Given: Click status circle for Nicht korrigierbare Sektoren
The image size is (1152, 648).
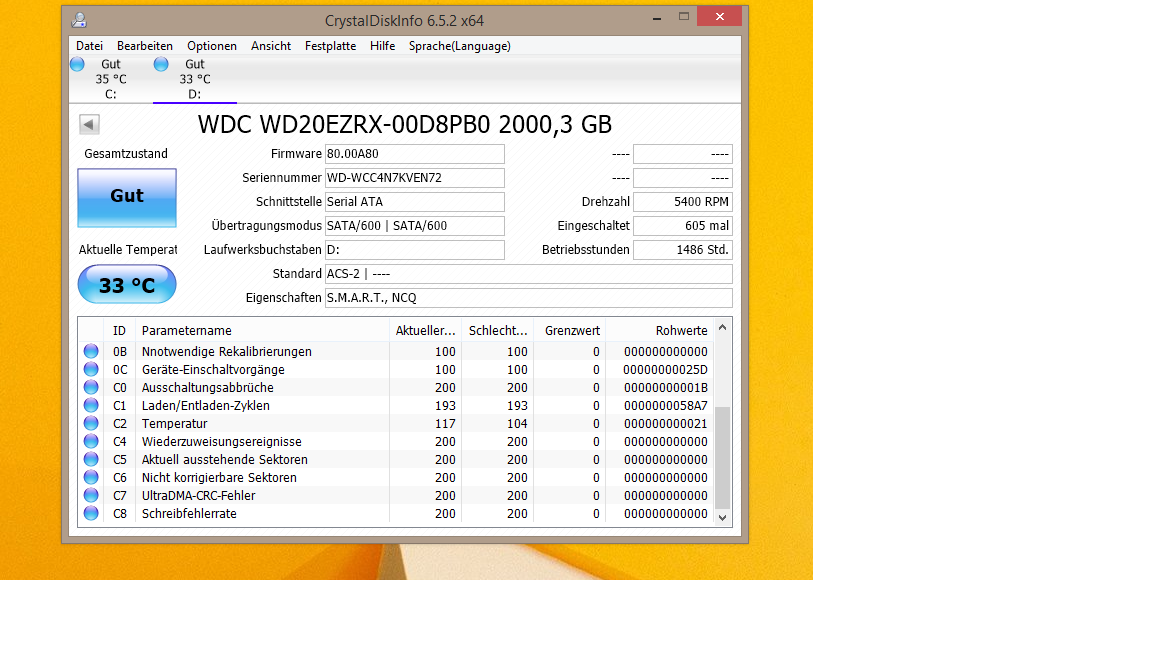Looking at the screenshot, I should (91, 478).
